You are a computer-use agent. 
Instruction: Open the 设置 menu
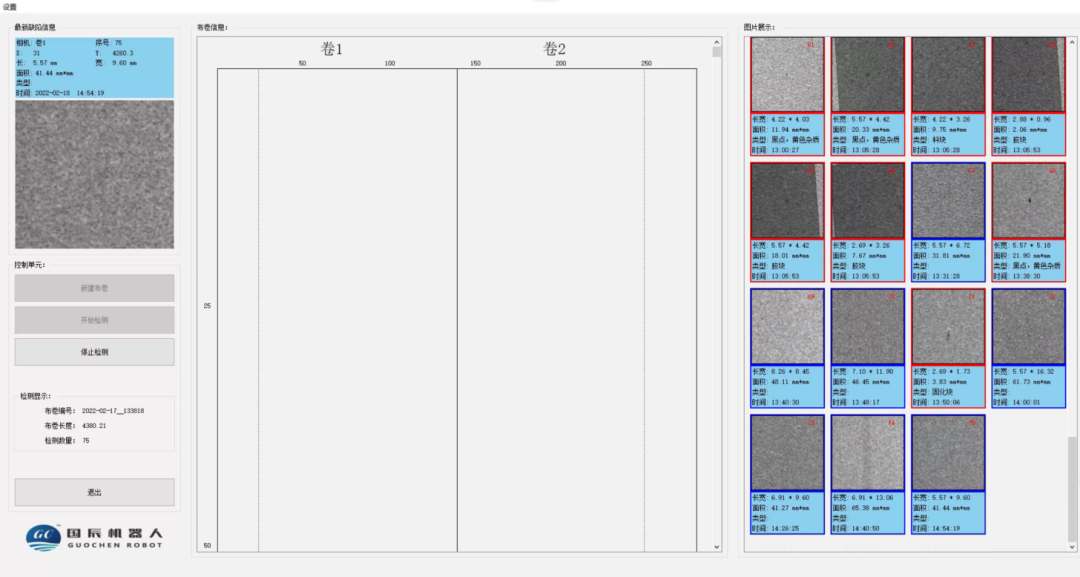9,6
